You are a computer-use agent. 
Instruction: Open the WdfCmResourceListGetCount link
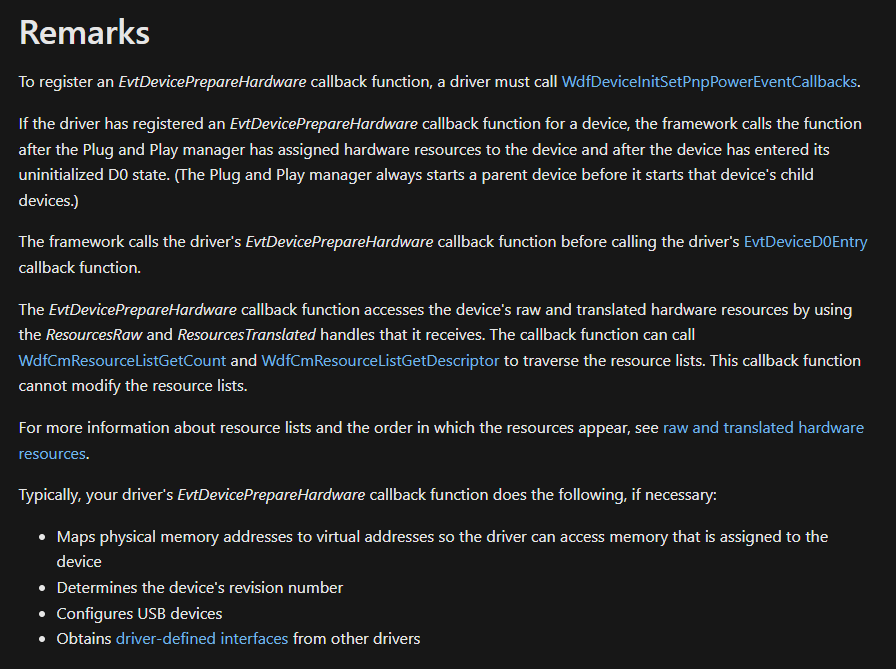[x=122, y=360]
